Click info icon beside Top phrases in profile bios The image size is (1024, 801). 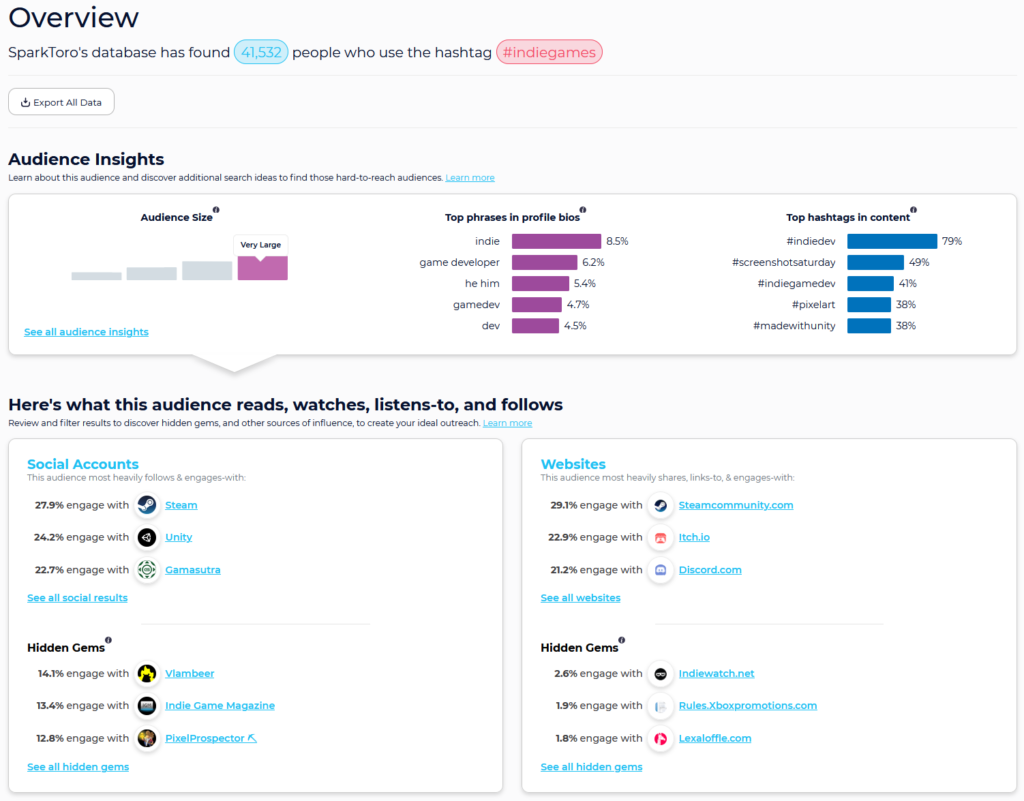(583, 210)
